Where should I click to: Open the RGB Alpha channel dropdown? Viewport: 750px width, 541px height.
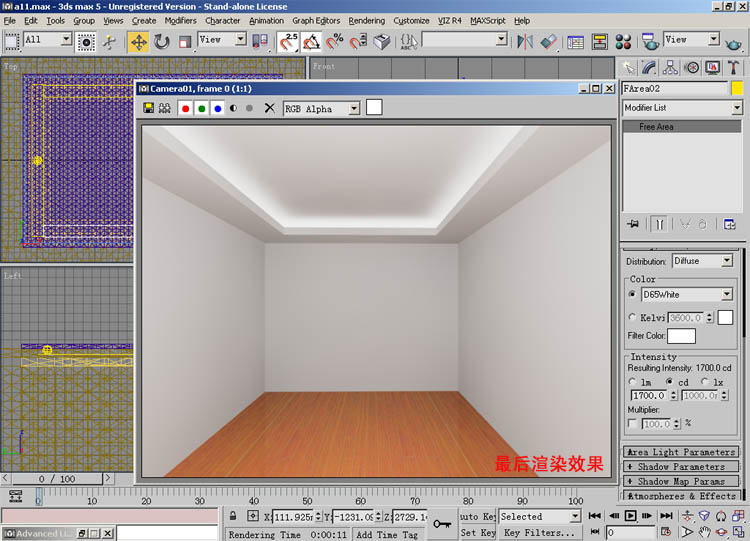(x=321, y=108)
